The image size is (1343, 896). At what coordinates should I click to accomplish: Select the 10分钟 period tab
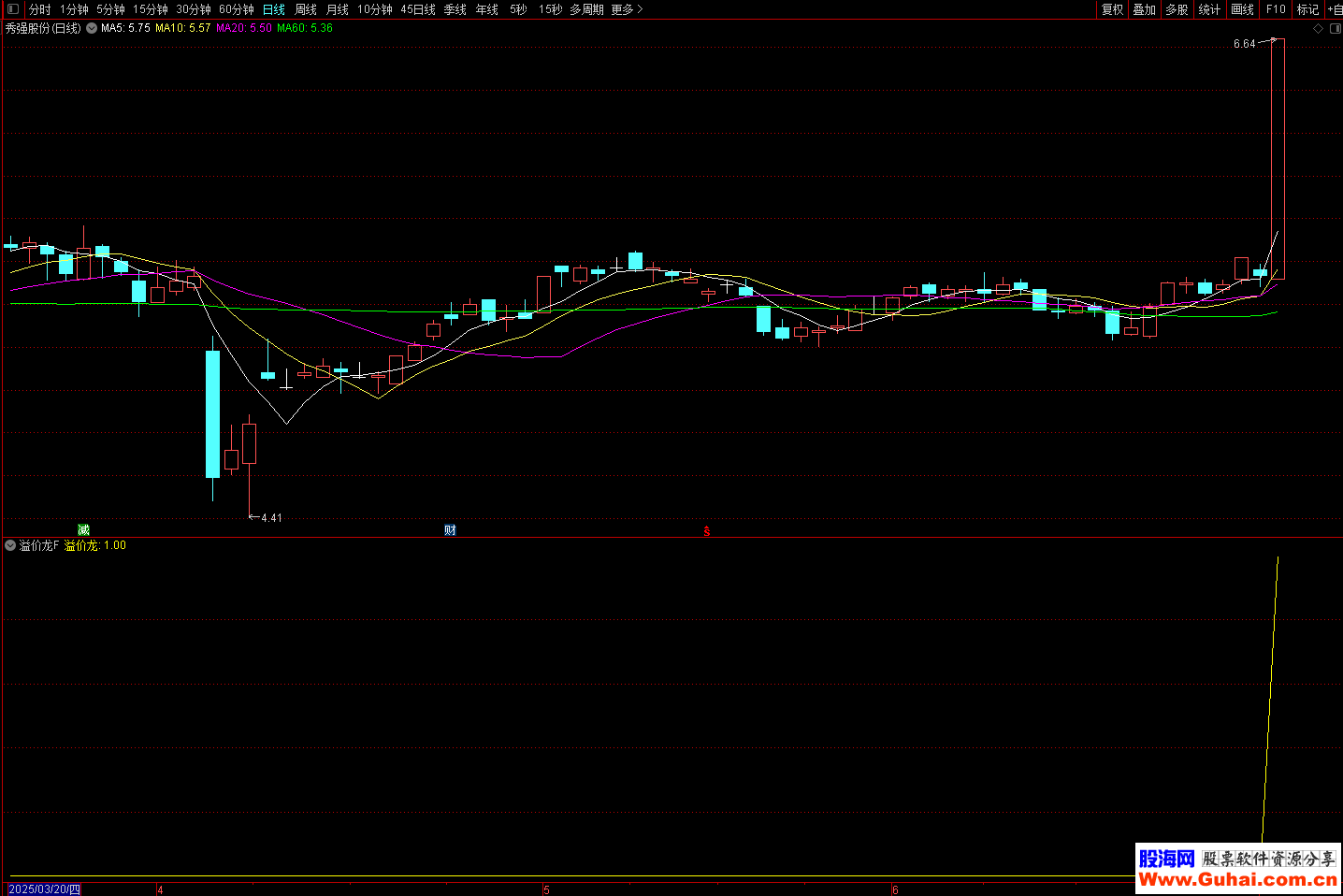375,9
